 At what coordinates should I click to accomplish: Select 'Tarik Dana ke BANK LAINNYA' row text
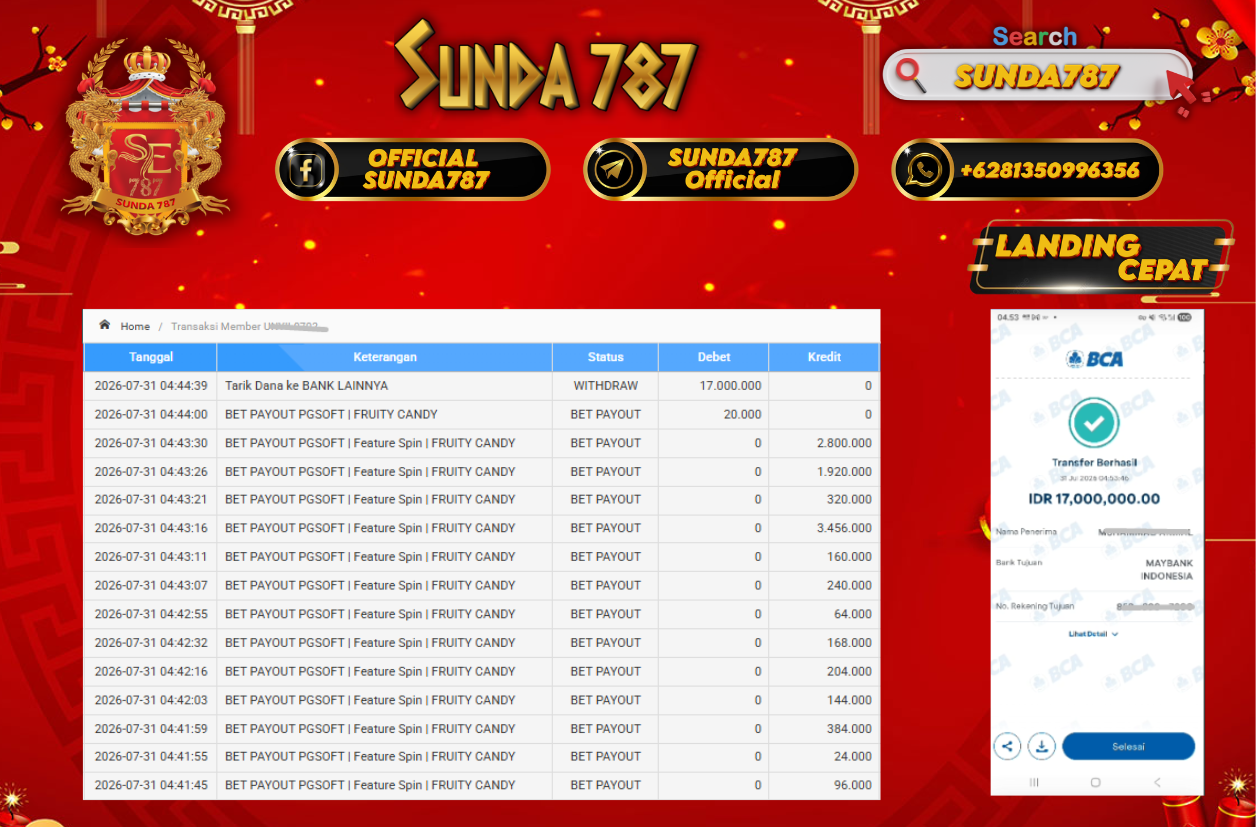(306, 385)
